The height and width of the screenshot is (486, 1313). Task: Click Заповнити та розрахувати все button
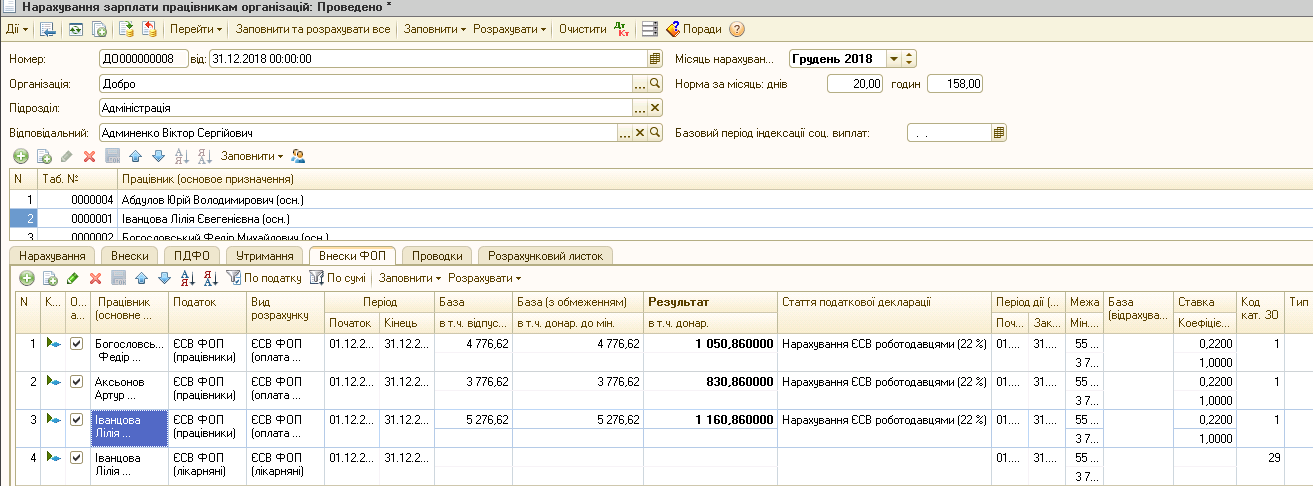click(x=311, y=29)
